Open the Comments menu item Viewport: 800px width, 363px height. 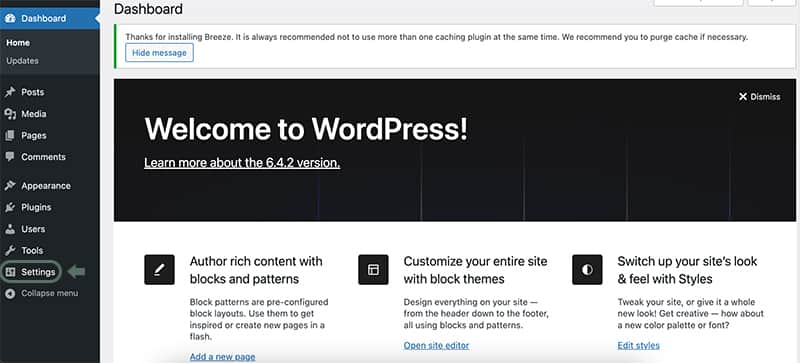(43, 157)
